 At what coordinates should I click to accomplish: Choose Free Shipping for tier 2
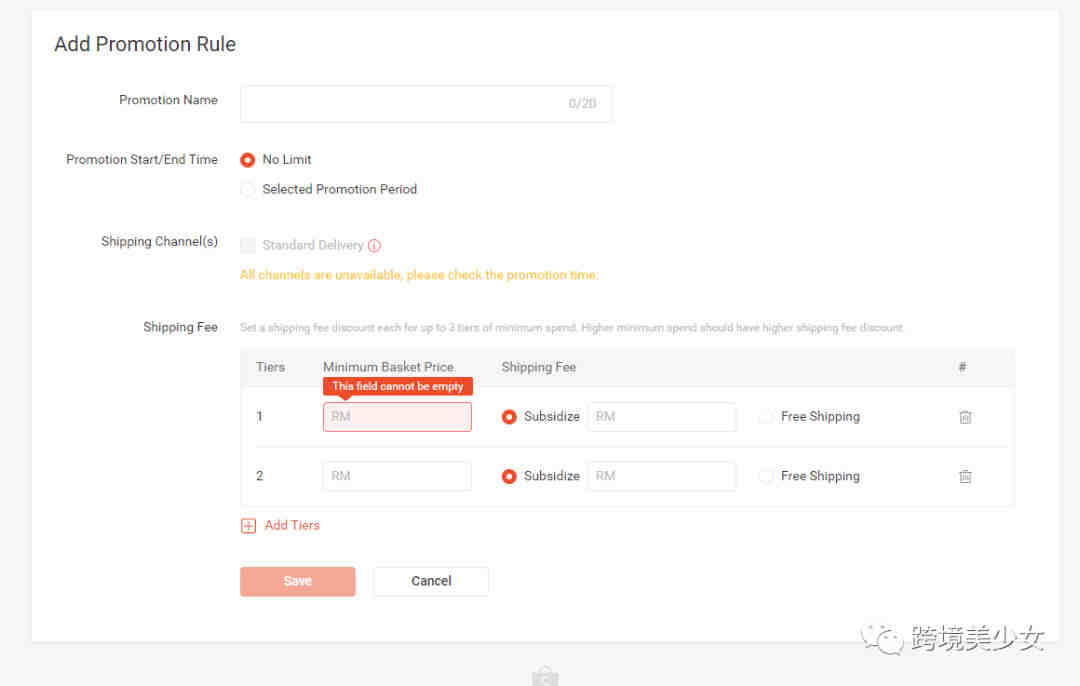click(765, 476)
